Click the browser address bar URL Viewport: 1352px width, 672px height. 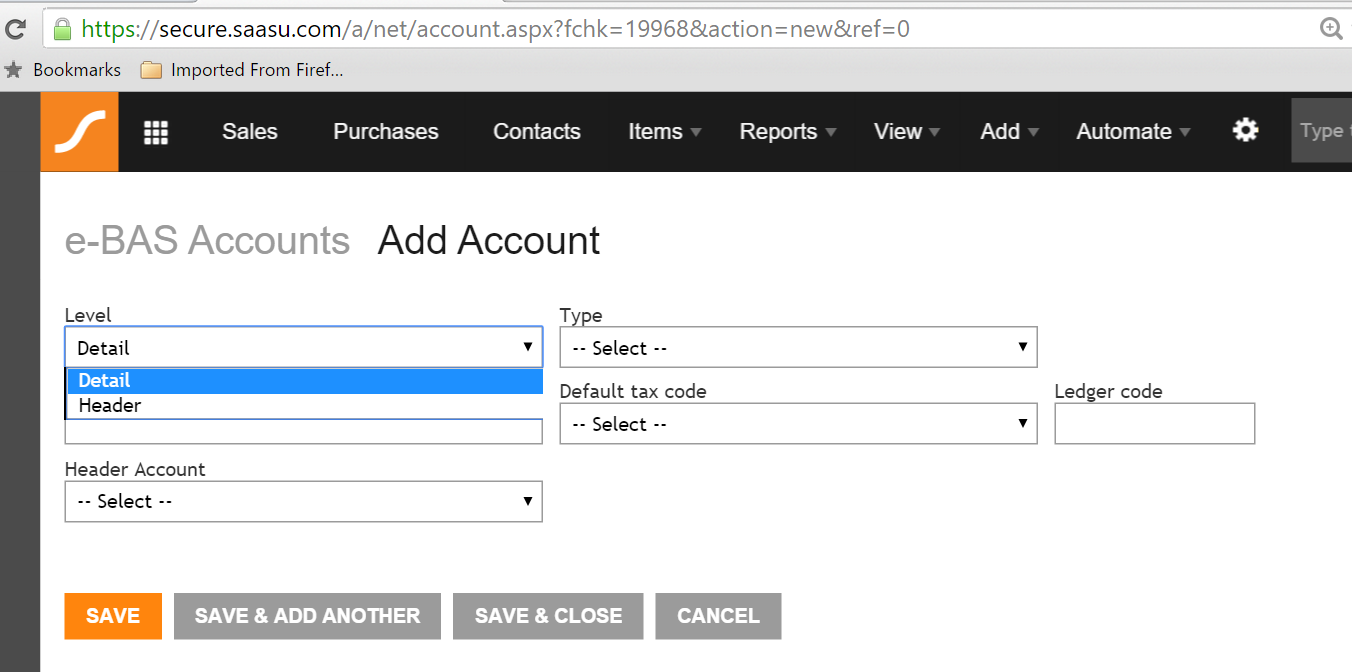[496, 29]
